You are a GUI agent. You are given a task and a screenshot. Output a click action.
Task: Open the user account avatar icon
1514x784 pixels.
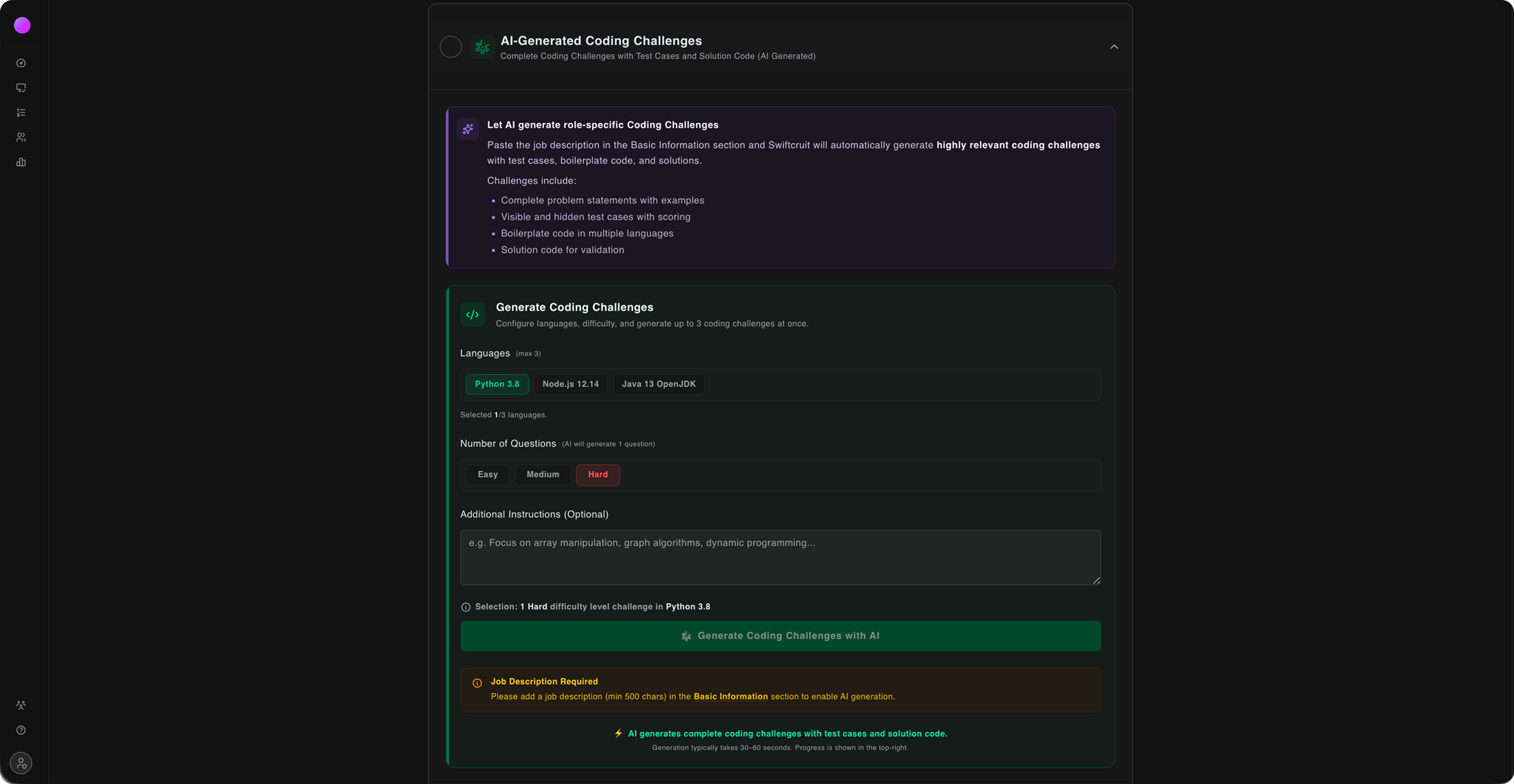point(21,763)
